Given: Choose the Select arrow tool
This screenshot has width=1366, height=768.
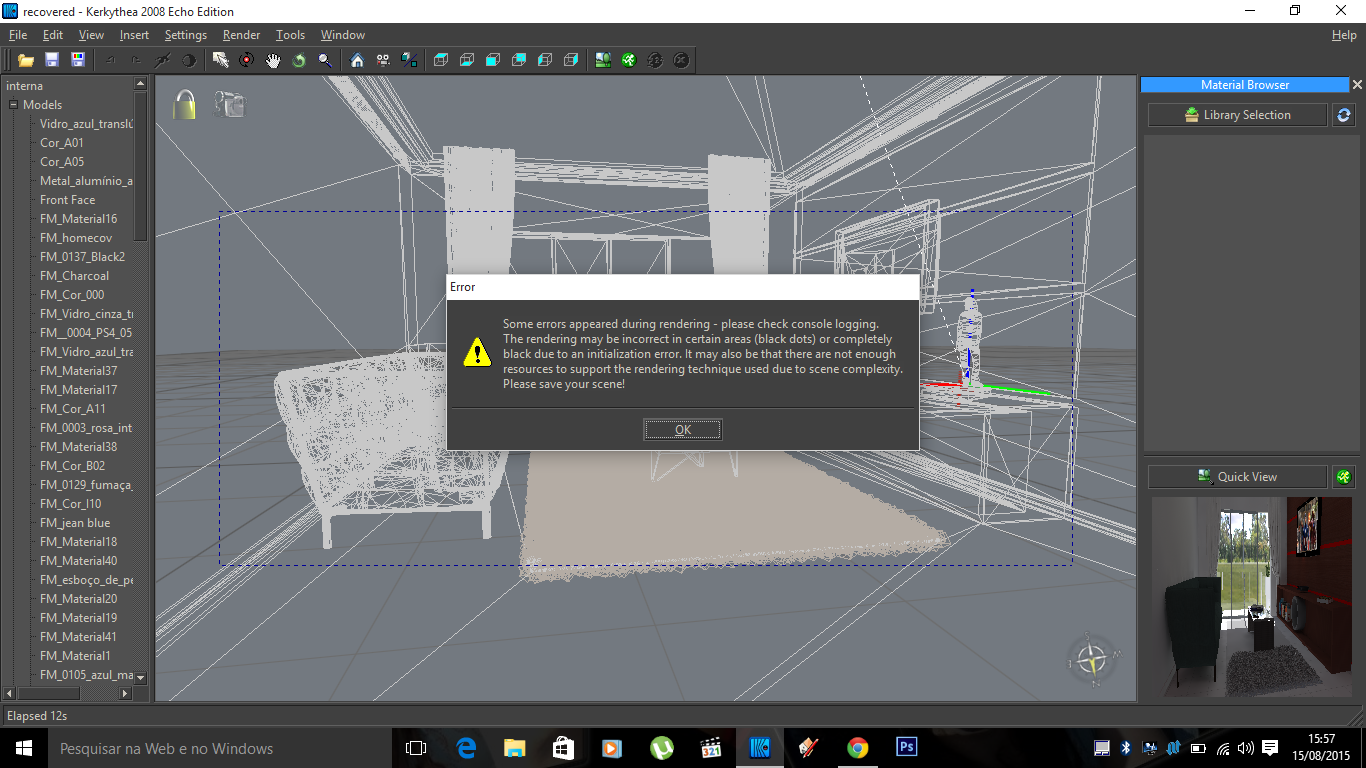Looking at the screenshot, I should (221, 60).
